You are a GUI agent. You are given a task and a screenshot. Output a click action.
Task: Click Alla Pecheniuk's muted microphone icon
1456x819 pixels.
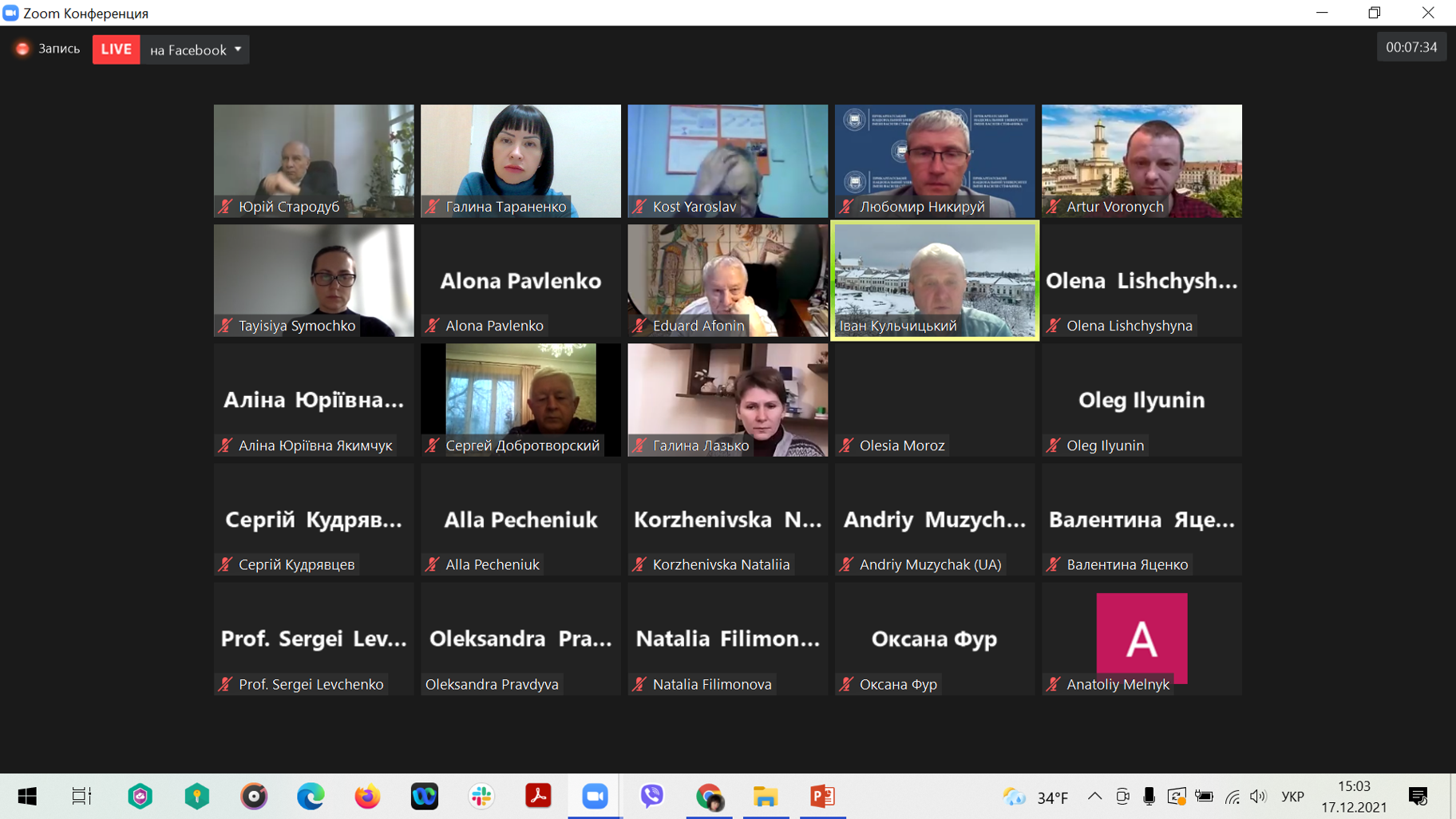pyautogui.click(x=433, y=564)
